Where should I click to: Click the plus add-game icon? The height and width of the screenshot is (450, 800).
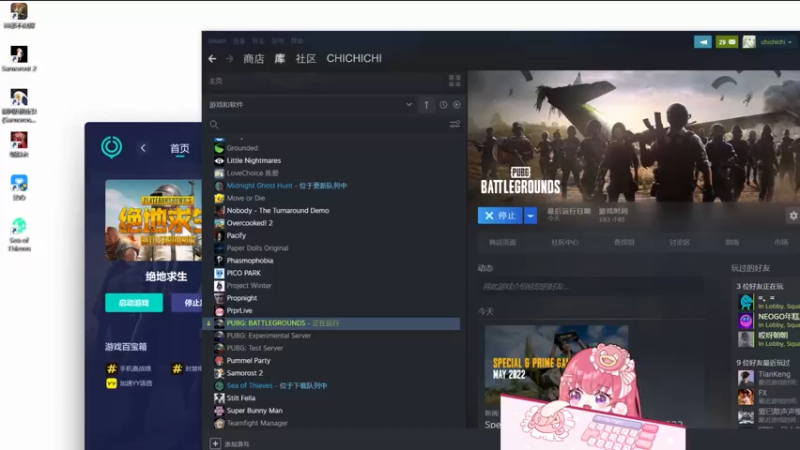(x=215, y=444)
